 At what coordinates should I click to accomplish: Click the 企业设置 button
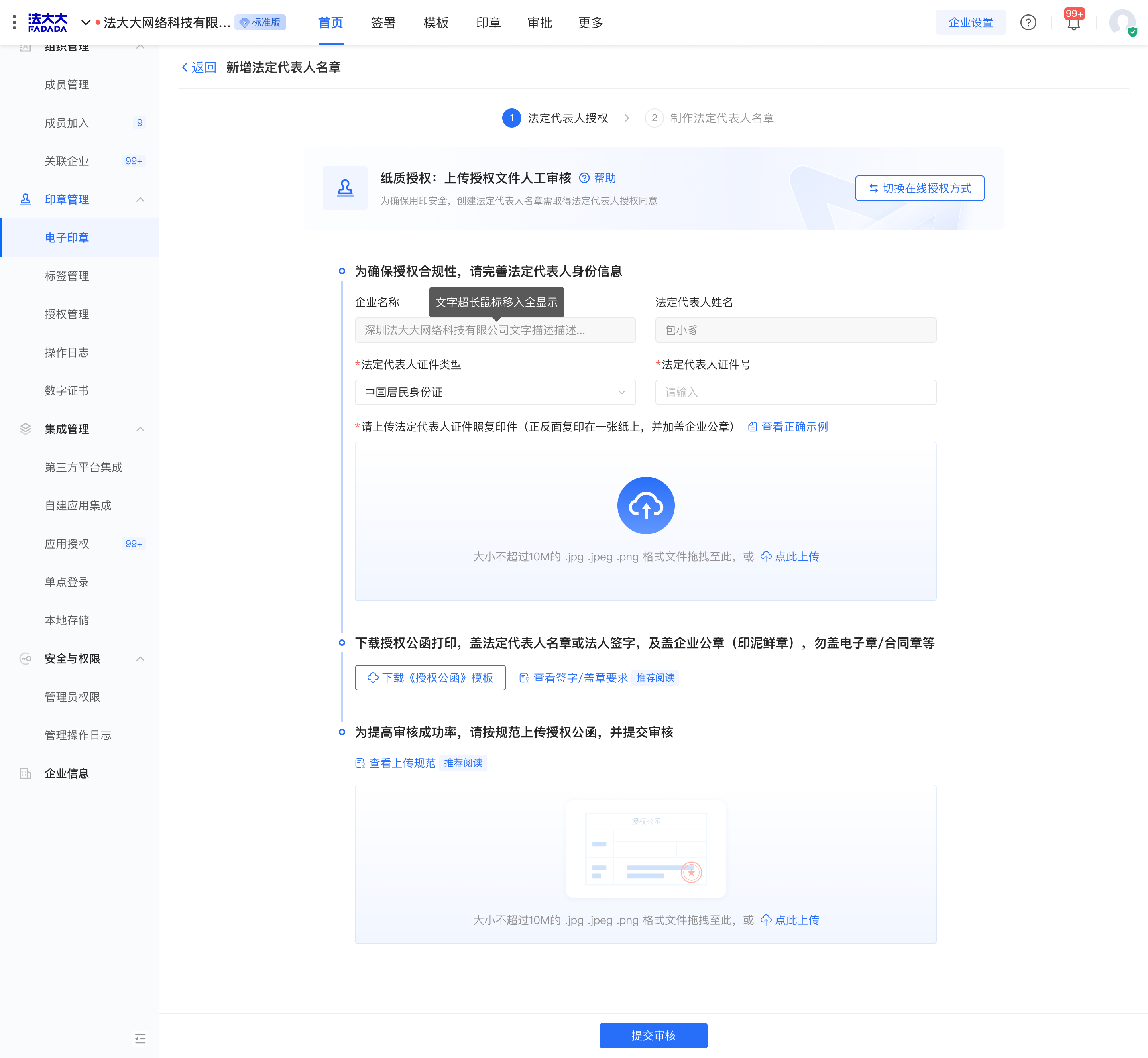971,22
